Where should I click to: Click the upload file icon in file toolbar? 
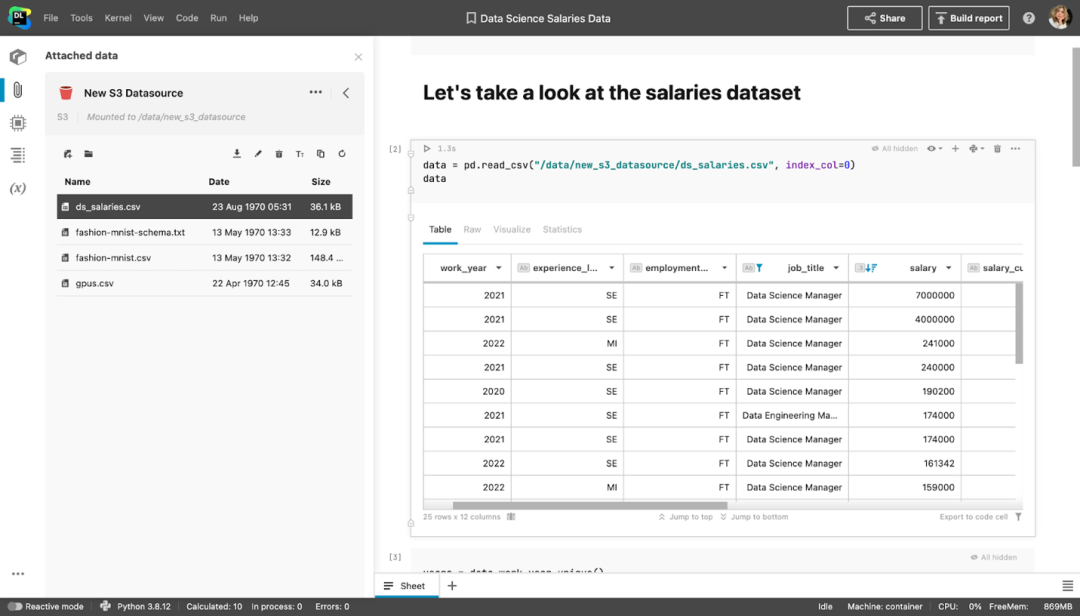pyautogui.click(x=68, y=154)
